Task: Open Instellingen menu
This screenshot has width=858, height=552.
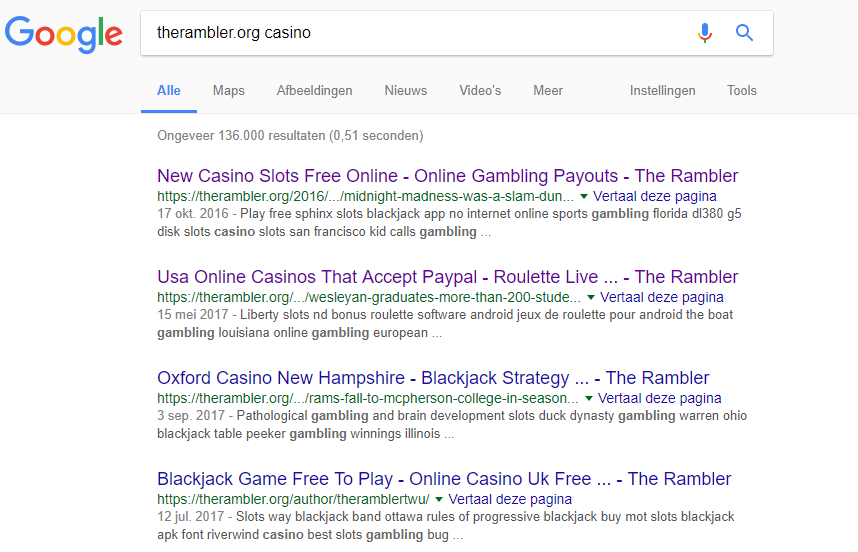Action: pyautogui.click(x=662, y=91)
